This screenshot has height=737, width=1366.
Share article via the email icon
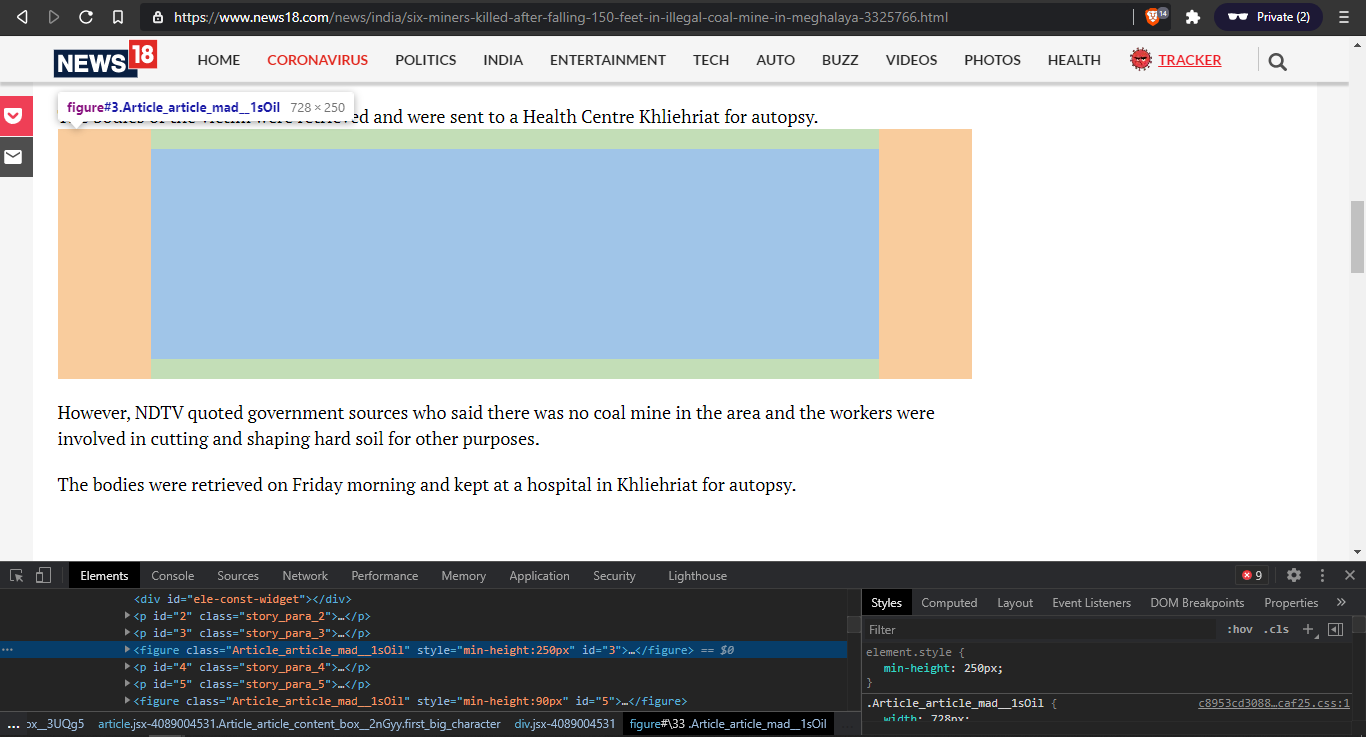coord(13,157)
